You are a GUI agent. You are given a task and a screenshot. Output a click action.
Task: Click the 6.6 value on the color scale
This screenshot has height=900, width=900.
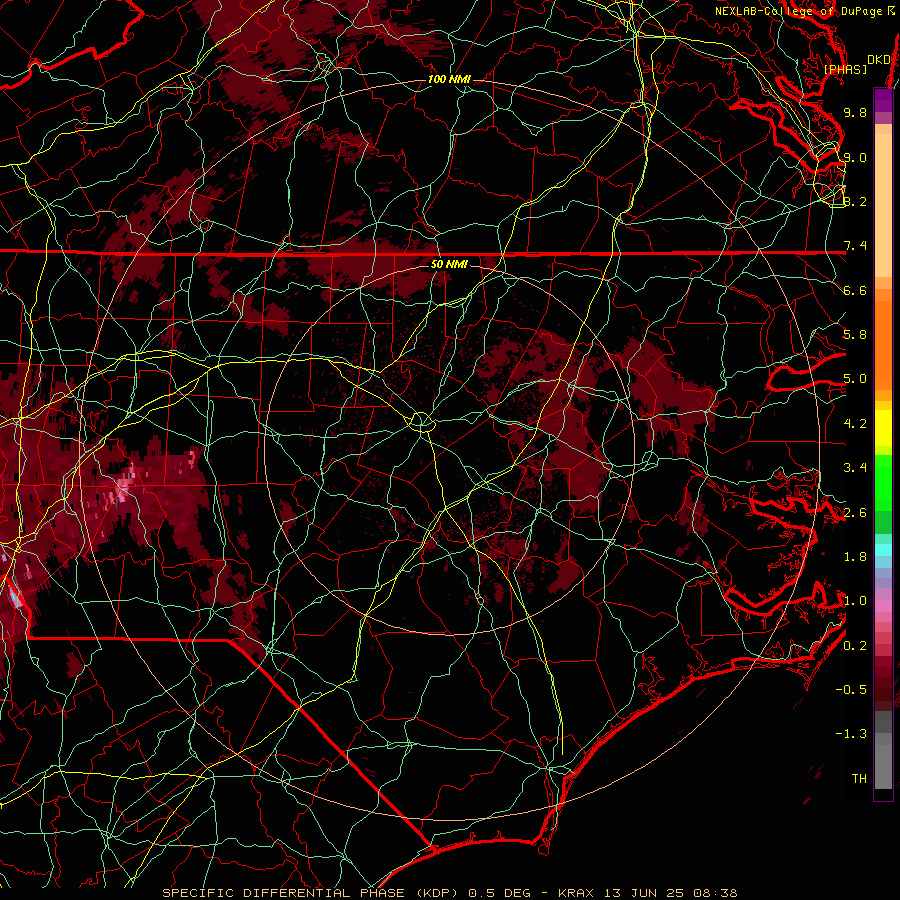coord(855,290)
